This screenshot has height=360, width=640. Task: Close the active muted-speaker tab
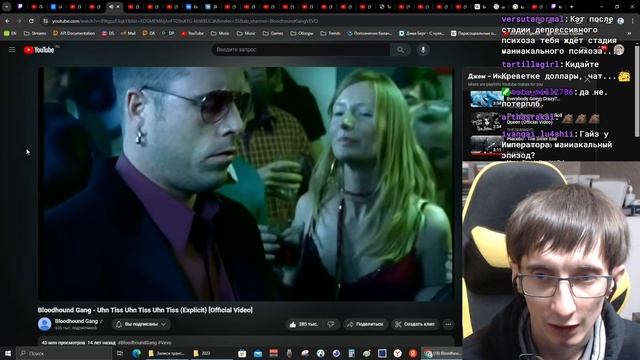[x=118, y=7]
